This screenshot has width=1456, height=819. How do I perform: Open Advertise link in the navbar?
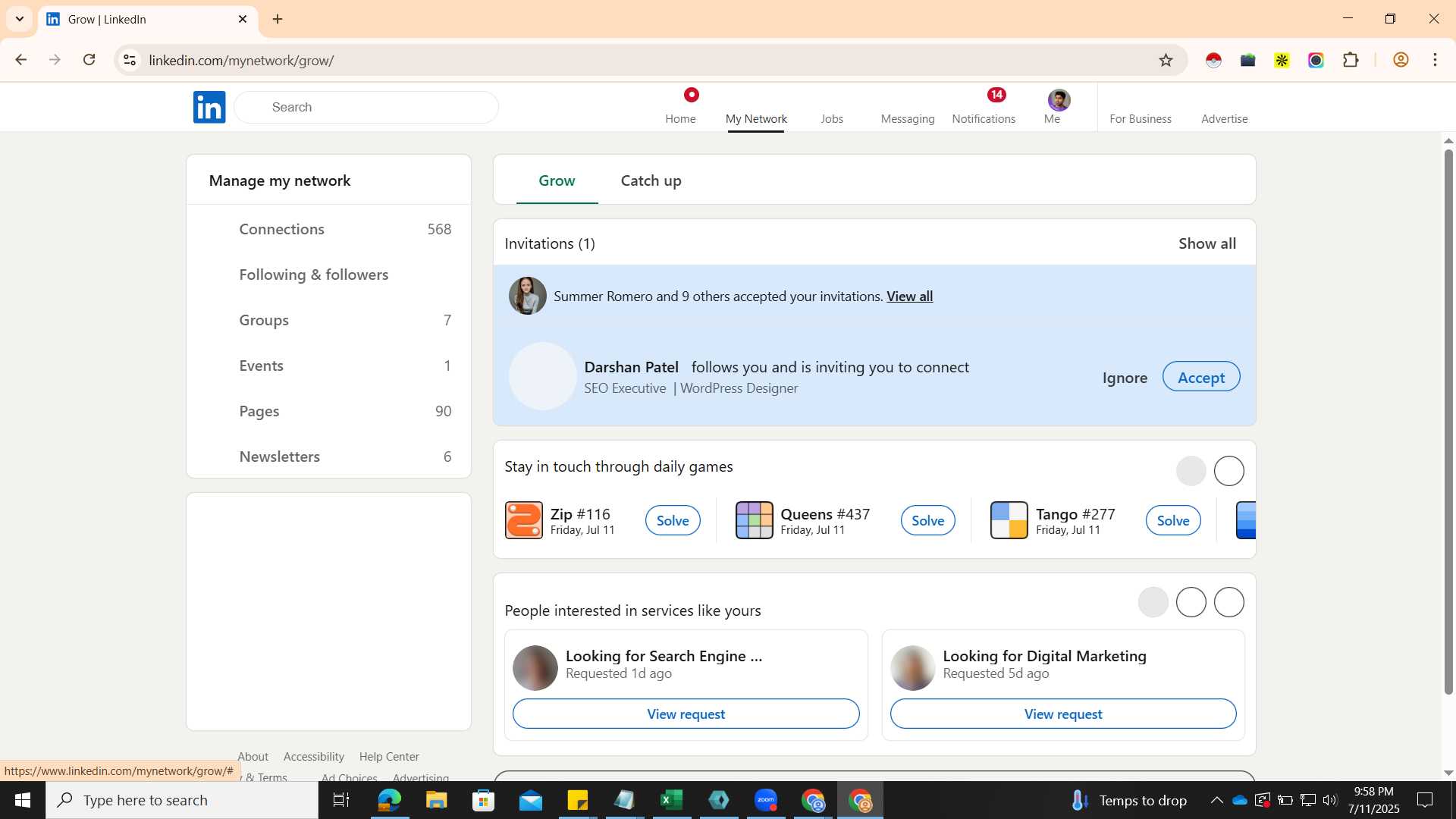1224,118
